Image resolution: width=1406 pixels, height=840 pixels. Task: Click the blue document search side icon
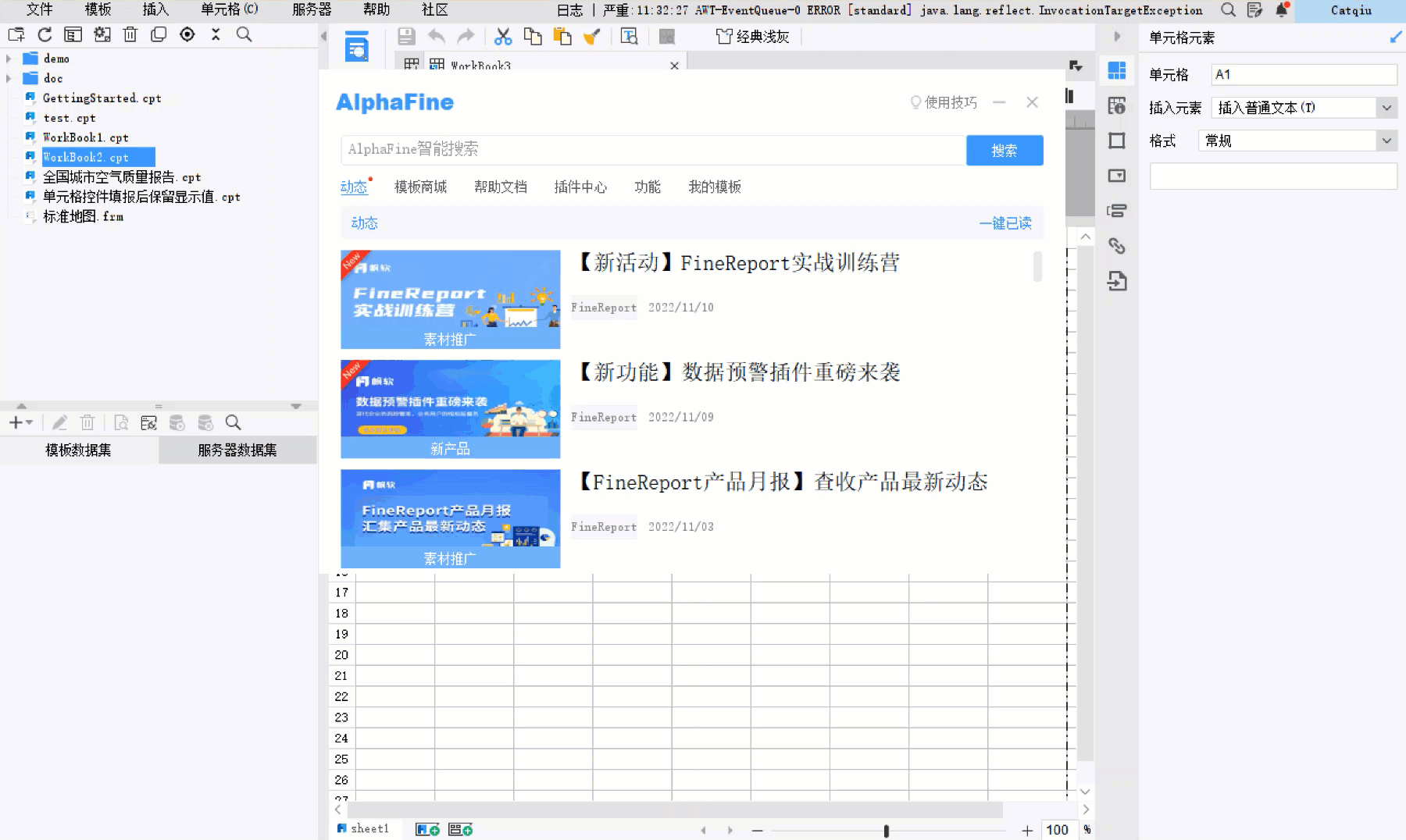pos(357,47)
